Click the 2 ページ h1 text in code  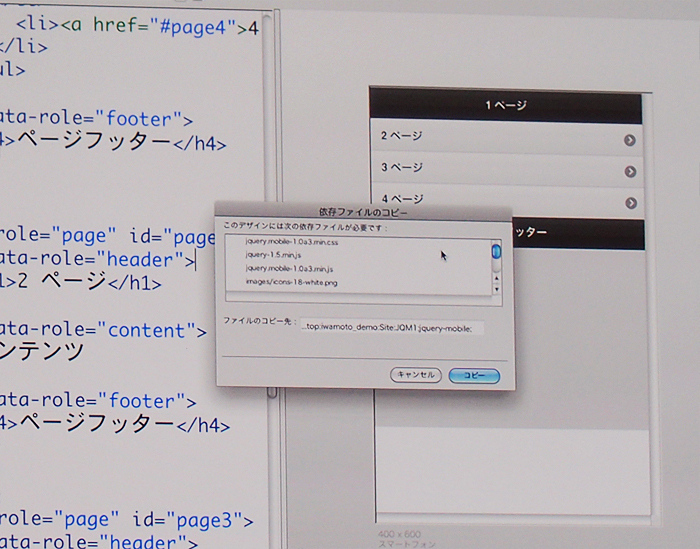[x=62, y=281]
